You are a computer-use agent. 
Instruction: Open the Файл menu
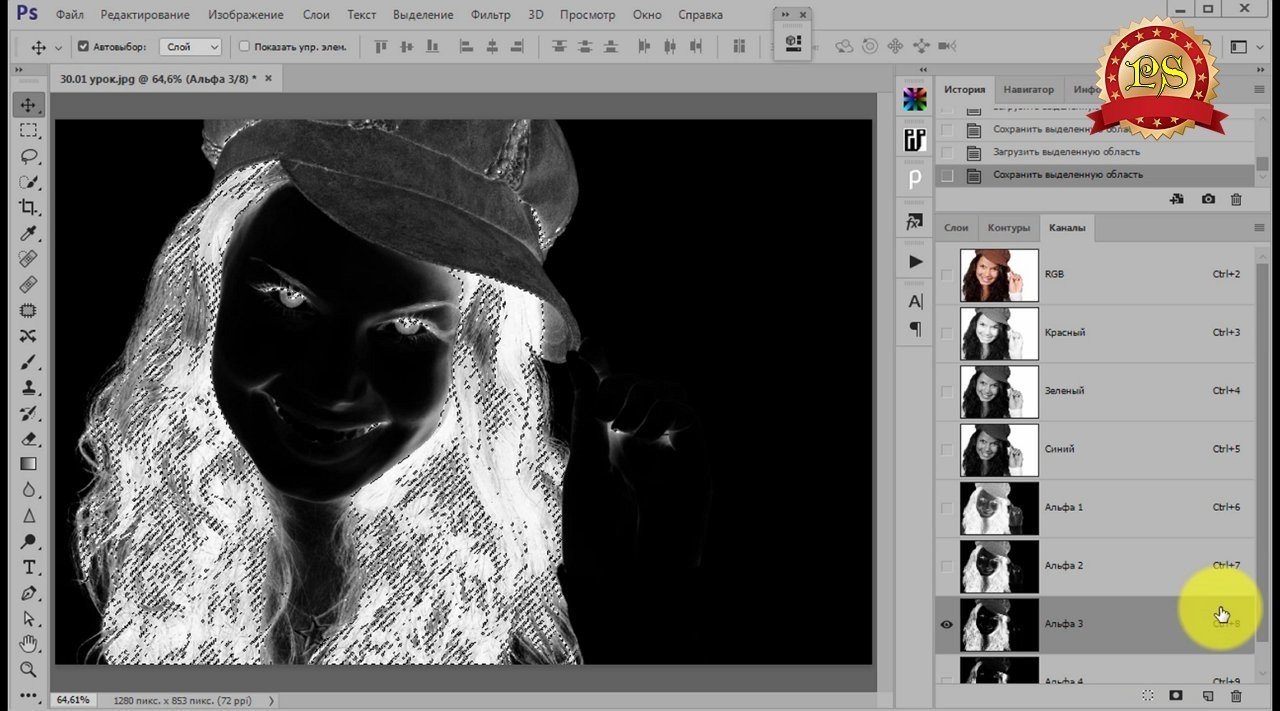[x=70, y=15]
